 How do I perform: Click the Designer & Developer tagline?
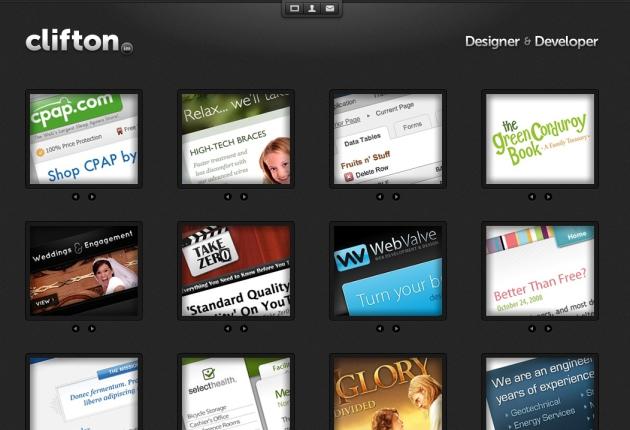pyautogui.click(x=532, y=42)
